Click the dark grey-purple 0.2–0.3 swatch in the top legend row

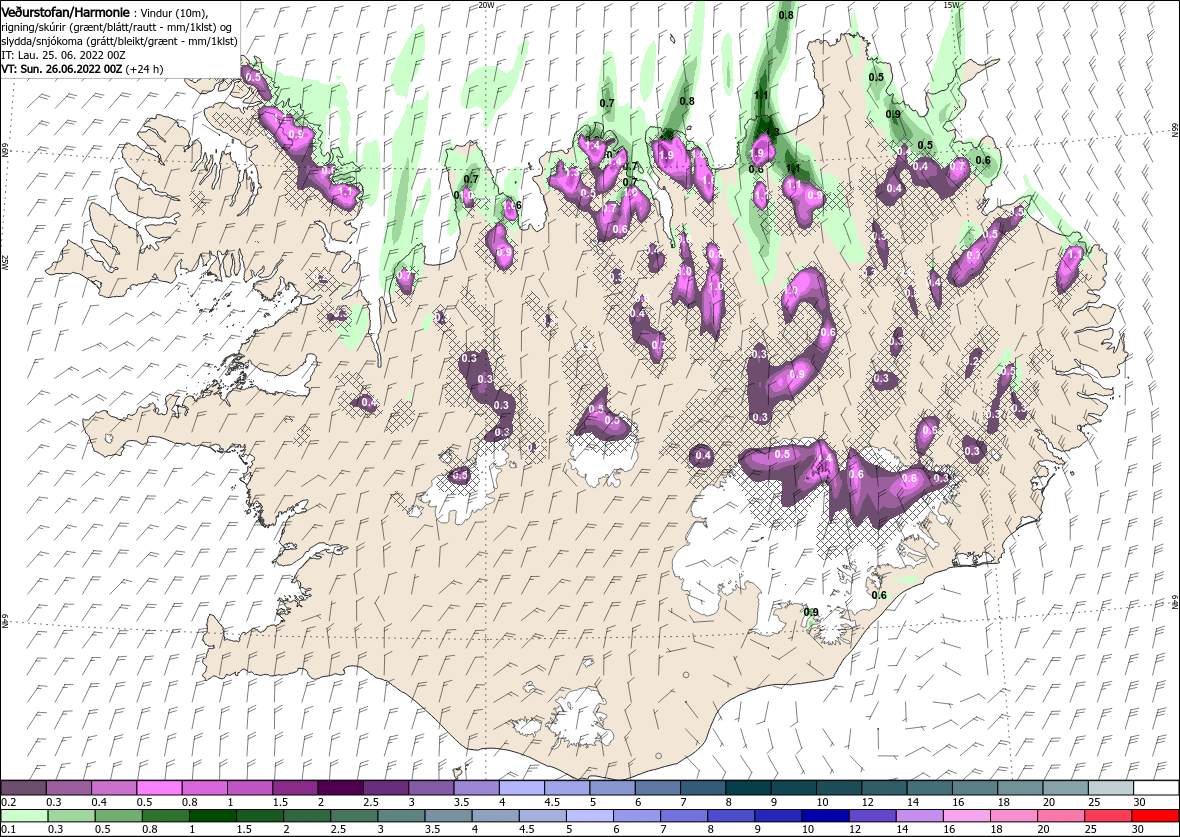(24, 788)
